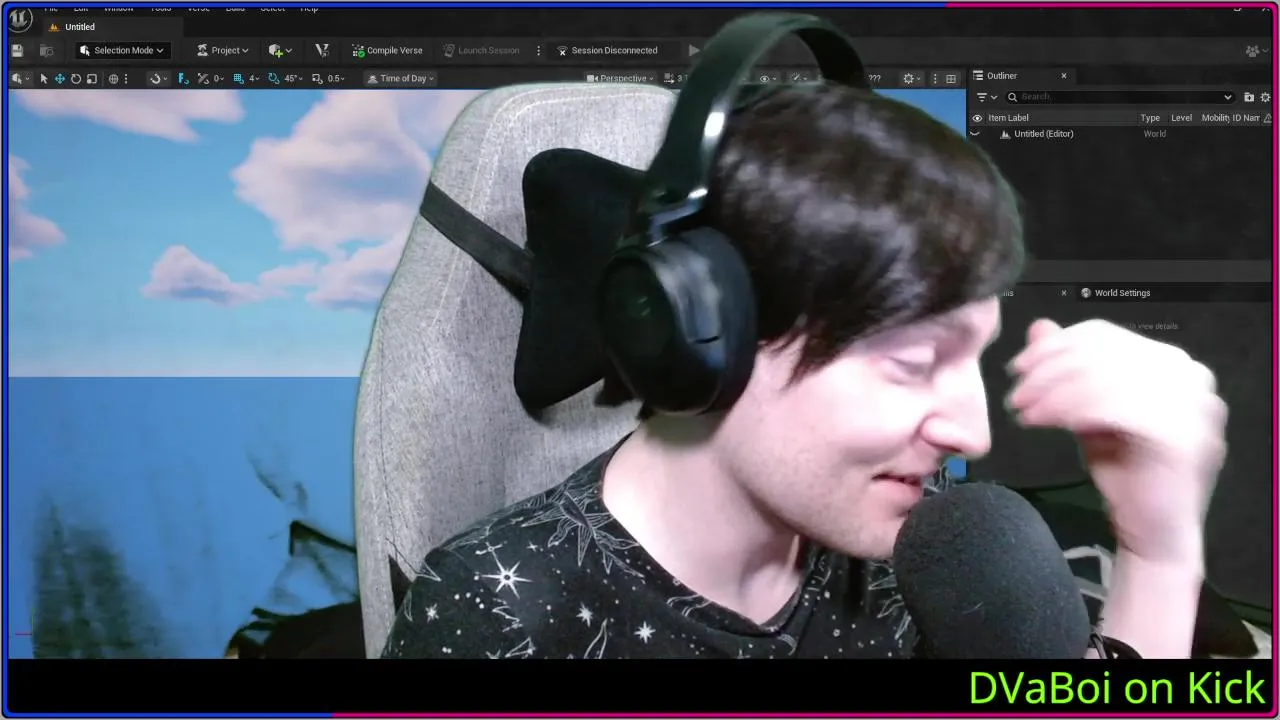Select Untitled (Editor) in the Outliner
This screenshot has width=1280, height=720.
pyautogui.click(x=1043, y=134)
